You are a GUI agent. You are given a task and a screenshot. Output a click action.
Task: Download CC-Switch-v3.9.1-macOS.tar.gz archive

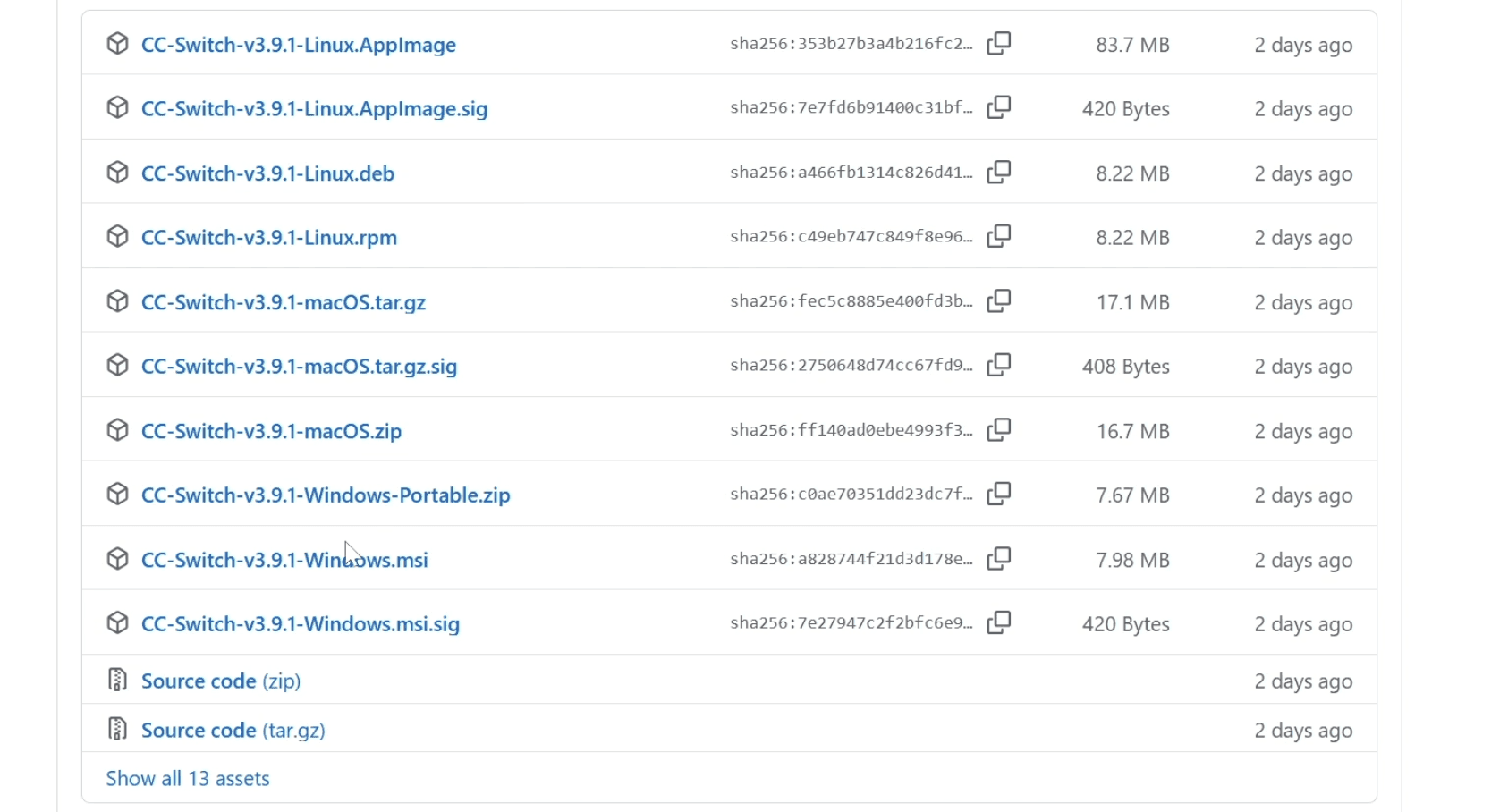pyautogui.click(x=284, y=302)
